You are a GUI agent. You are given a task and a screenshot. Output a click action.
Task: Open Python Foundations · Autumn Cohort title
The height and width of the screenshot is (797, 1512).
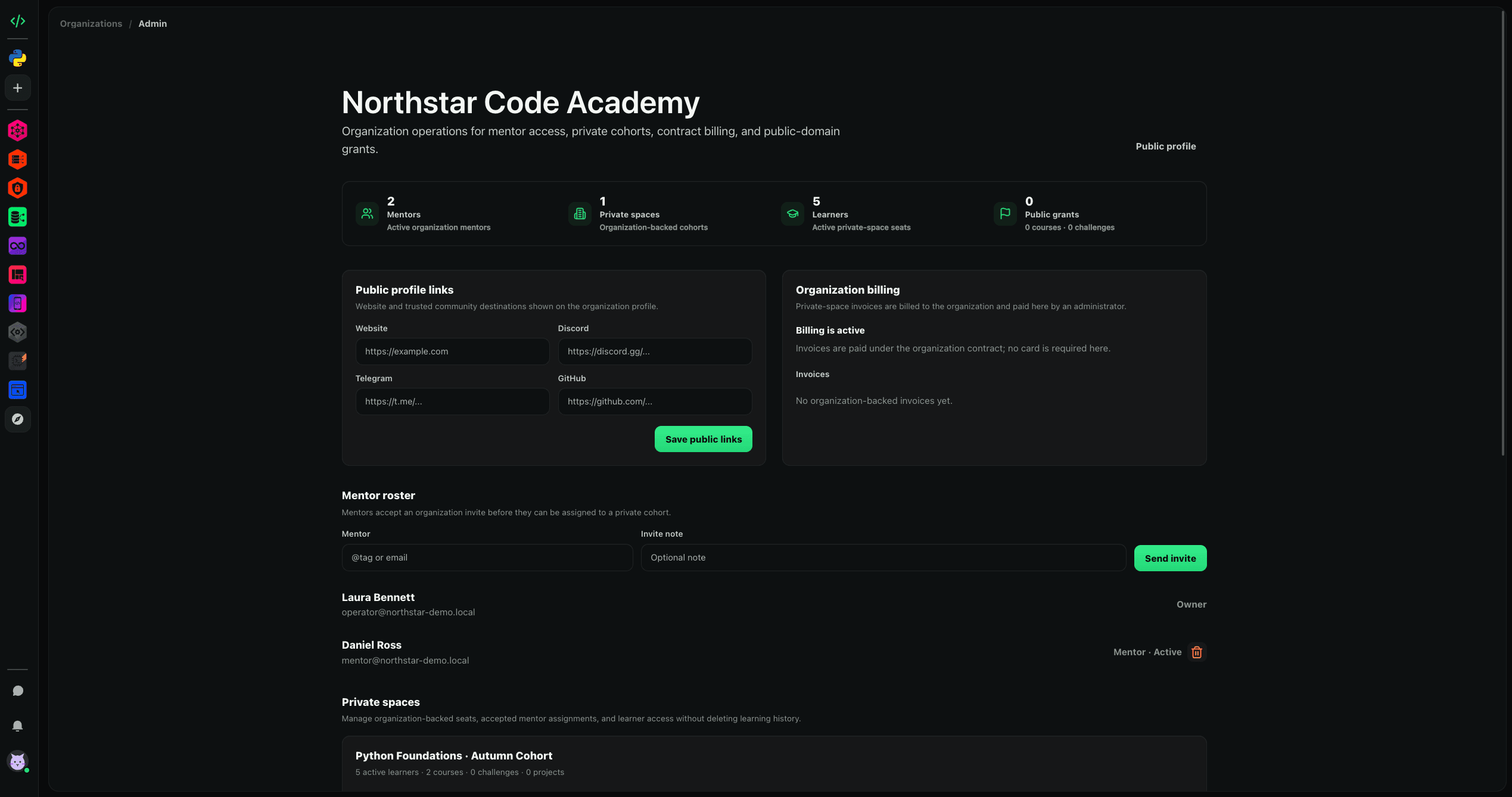click(x=453, y=756)
